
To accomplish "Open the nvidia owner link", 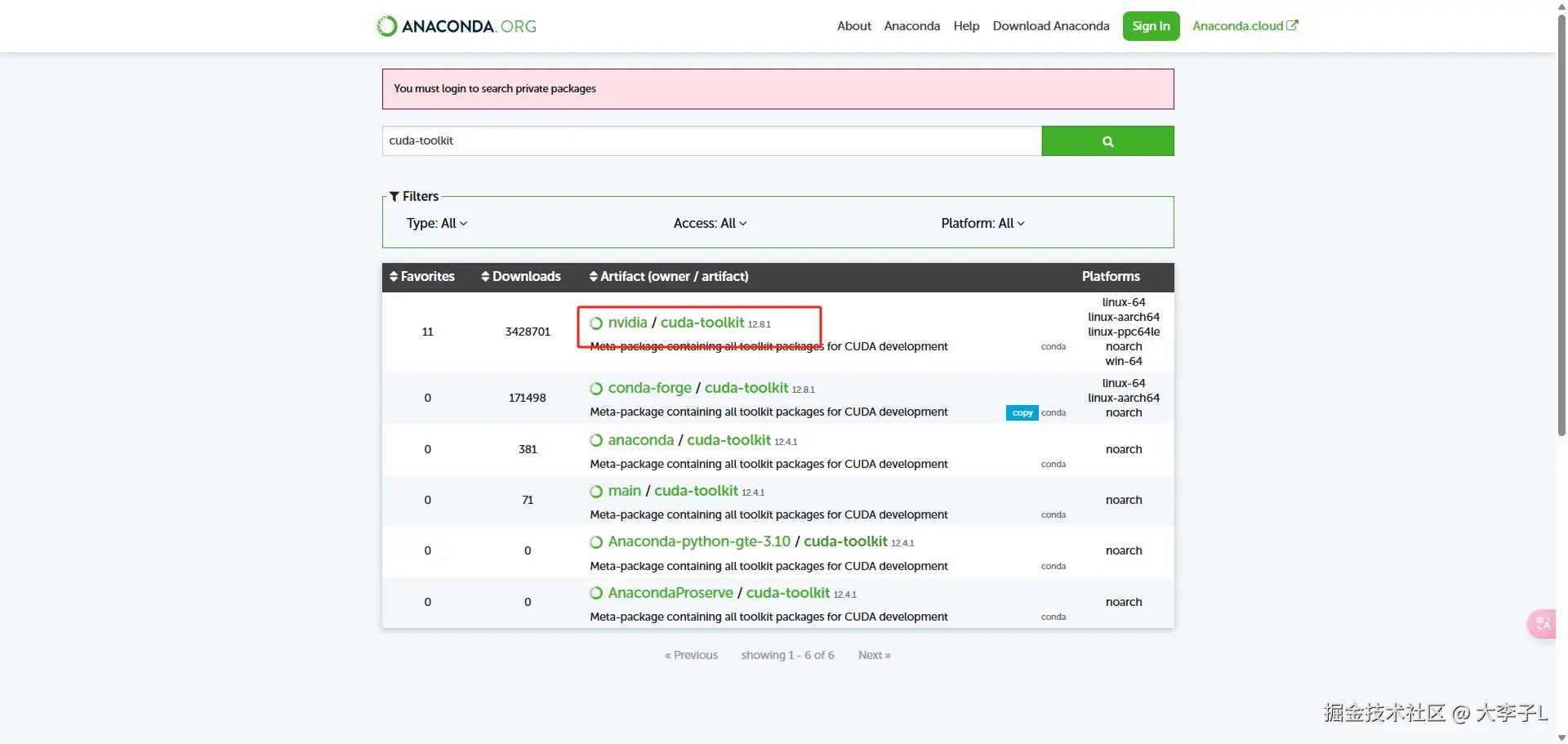I will [x=627, y=323].
